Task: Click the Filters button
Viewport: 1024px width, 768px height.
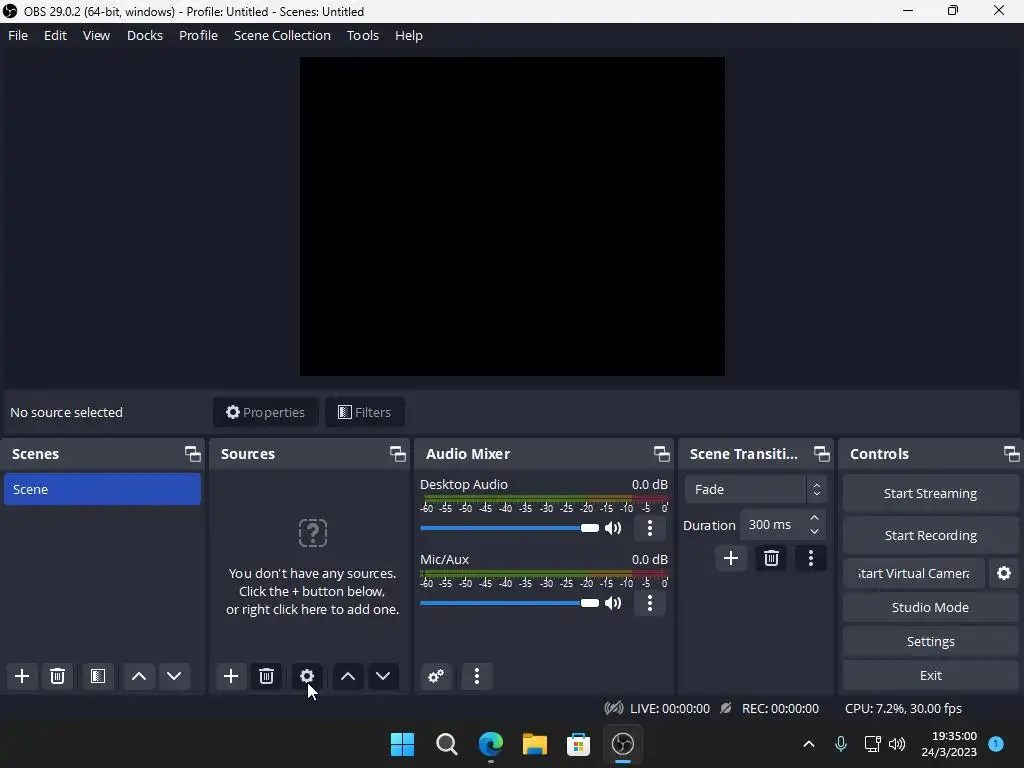Action: [364, 412]
